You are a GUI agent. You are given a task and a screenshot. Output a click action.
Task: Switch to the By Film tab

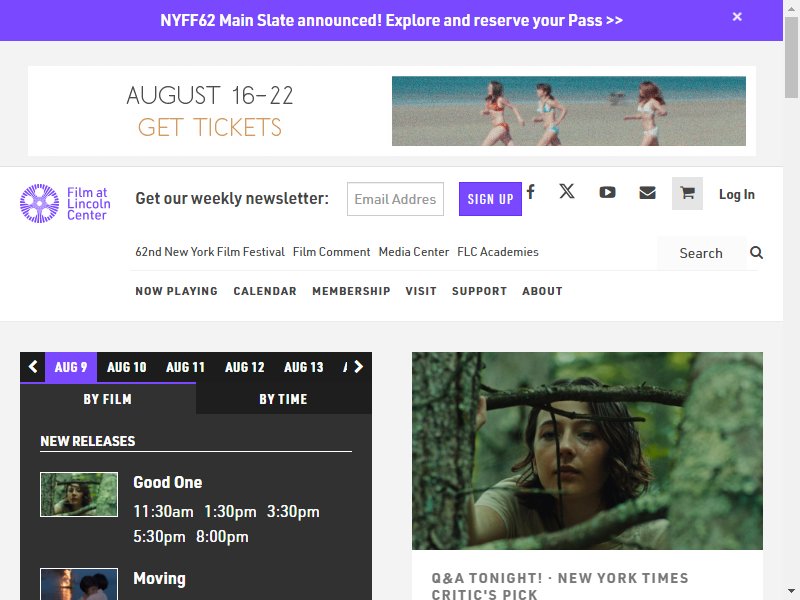point(108,399)
